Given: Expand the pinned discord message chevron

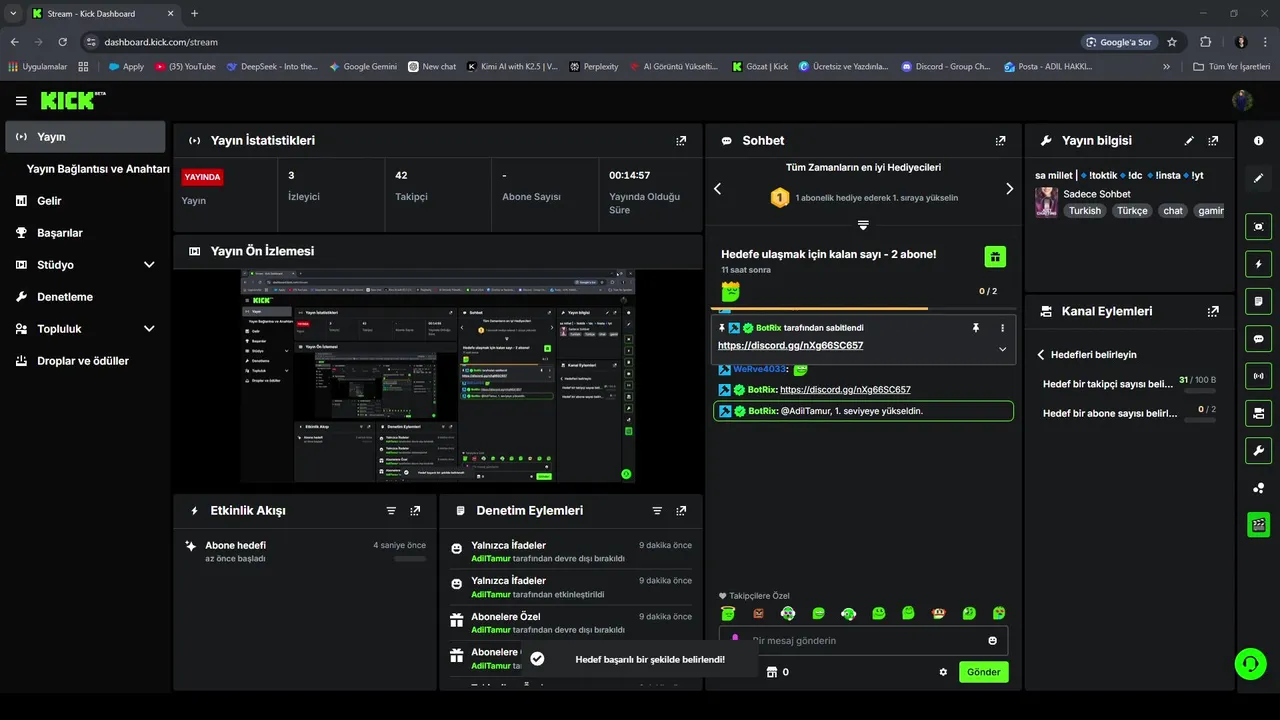Looking at the screenshot, I should 1002,349.
